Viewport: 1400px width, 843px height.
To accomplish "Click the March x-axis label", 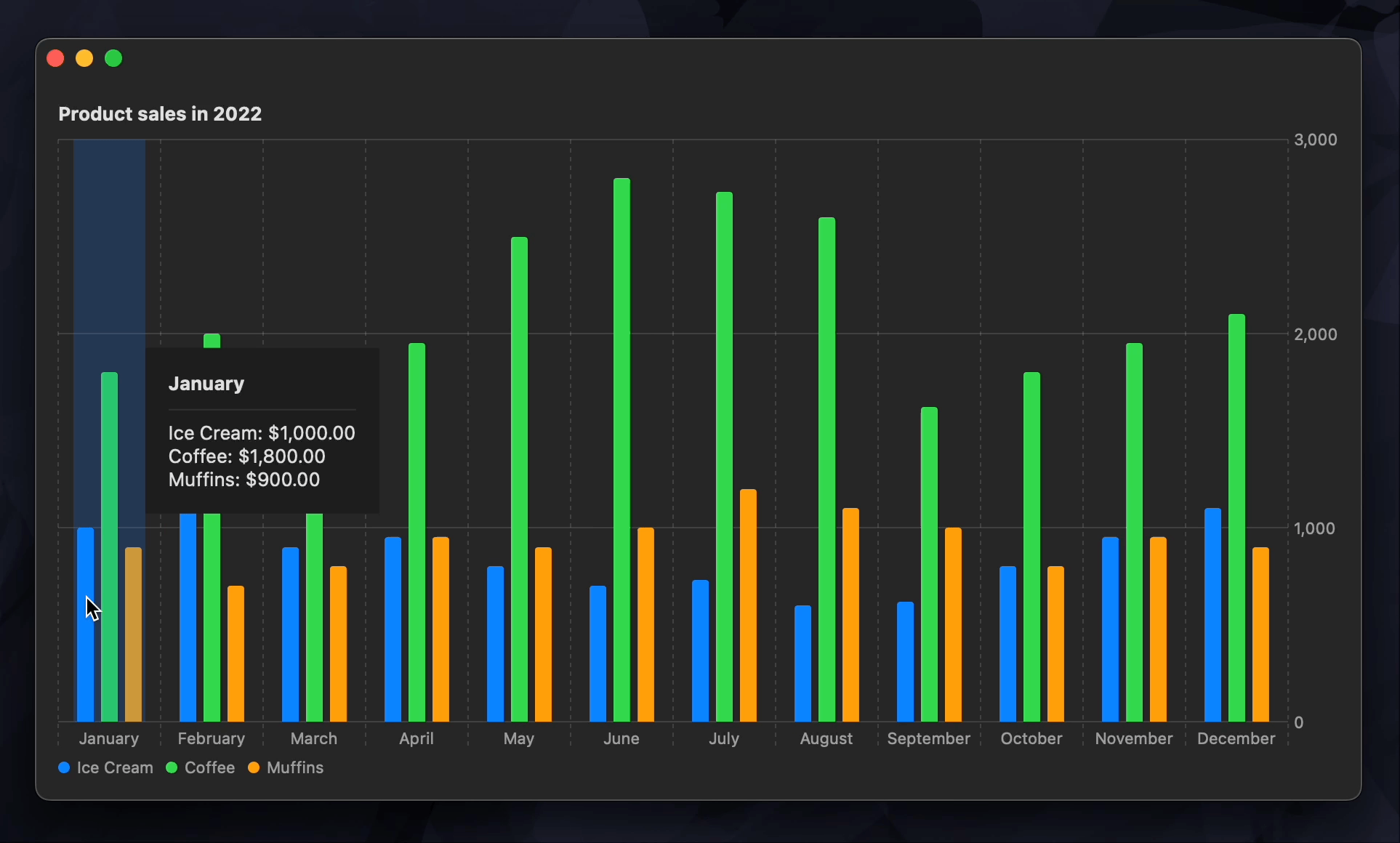I will pos(314,738).
